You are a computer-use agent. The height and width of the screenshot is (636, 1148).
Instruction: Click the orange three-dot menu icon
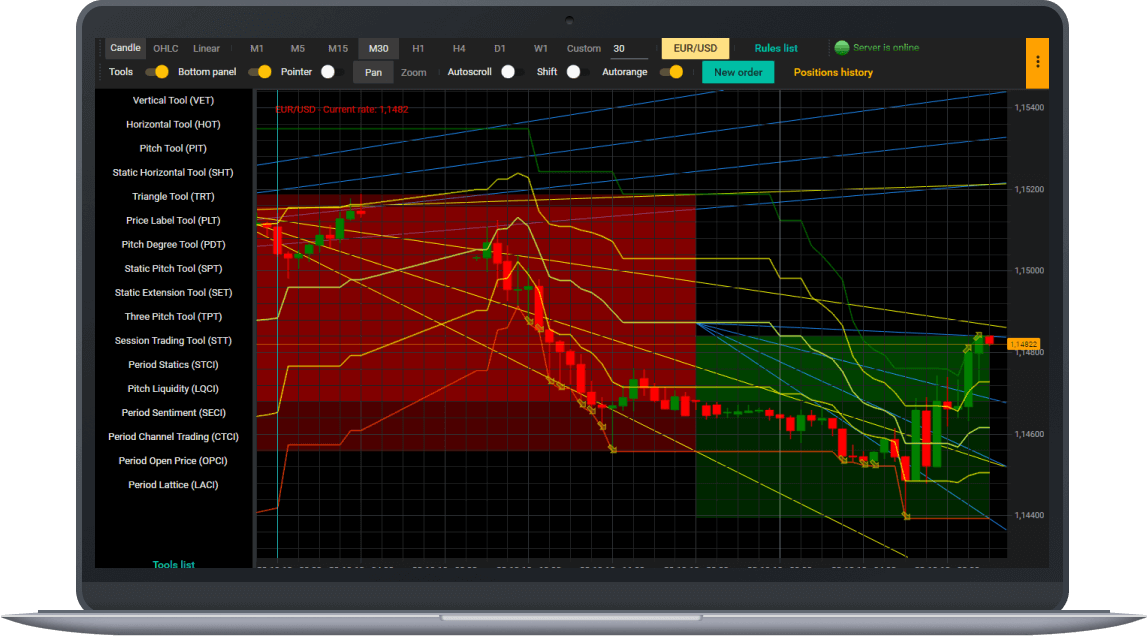pos(1037,62)
